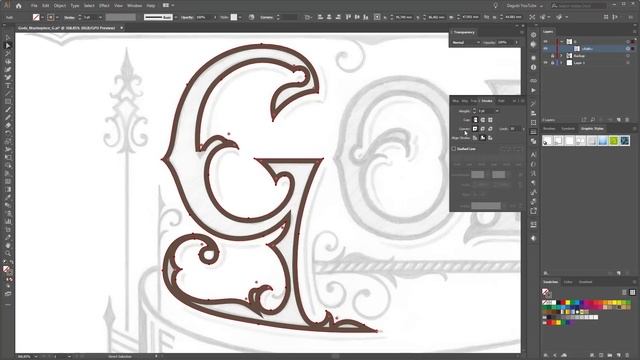Choose Round Join corner in Stroke panel
This screenshot has height=360, width=640.
[x=483, y=129]
